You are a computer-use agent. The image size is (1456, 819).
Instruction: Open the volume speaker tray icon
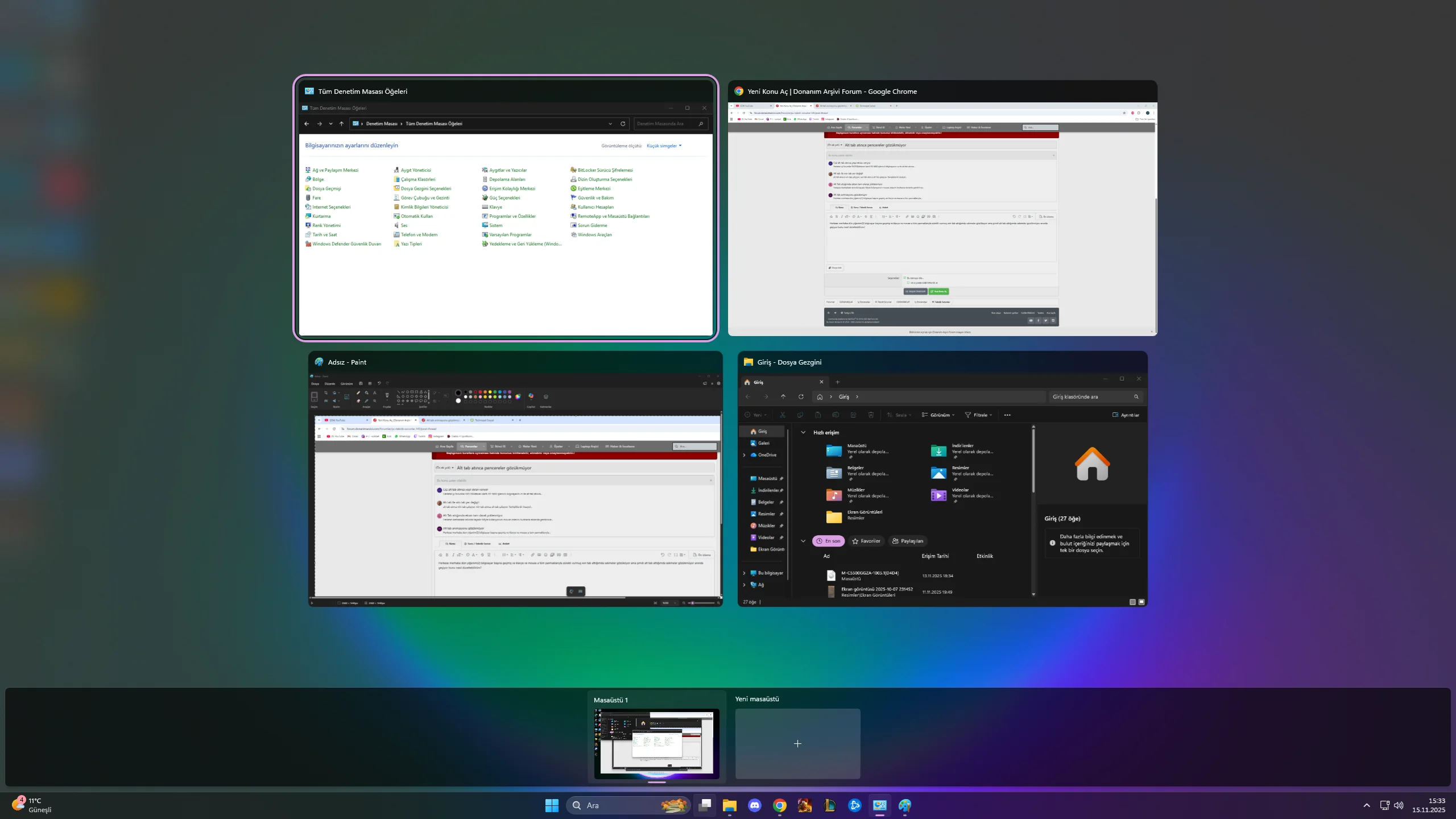(x=1399, y=805)
